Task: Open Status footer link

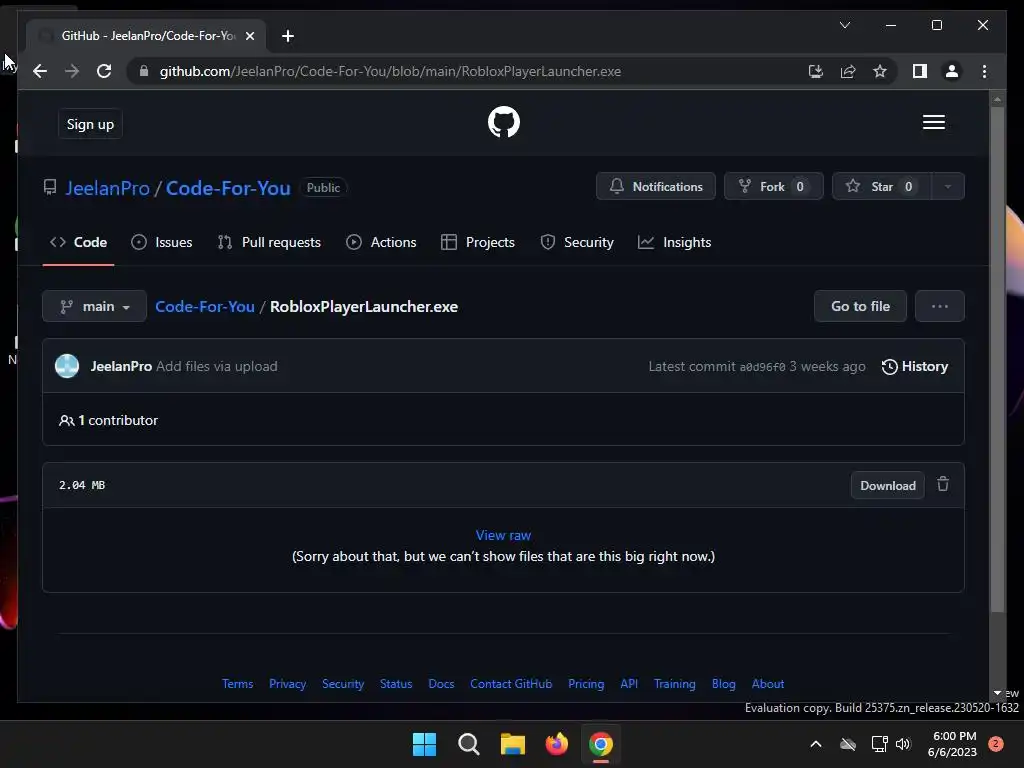Action: pyautogui.click(x=396, y=684)
